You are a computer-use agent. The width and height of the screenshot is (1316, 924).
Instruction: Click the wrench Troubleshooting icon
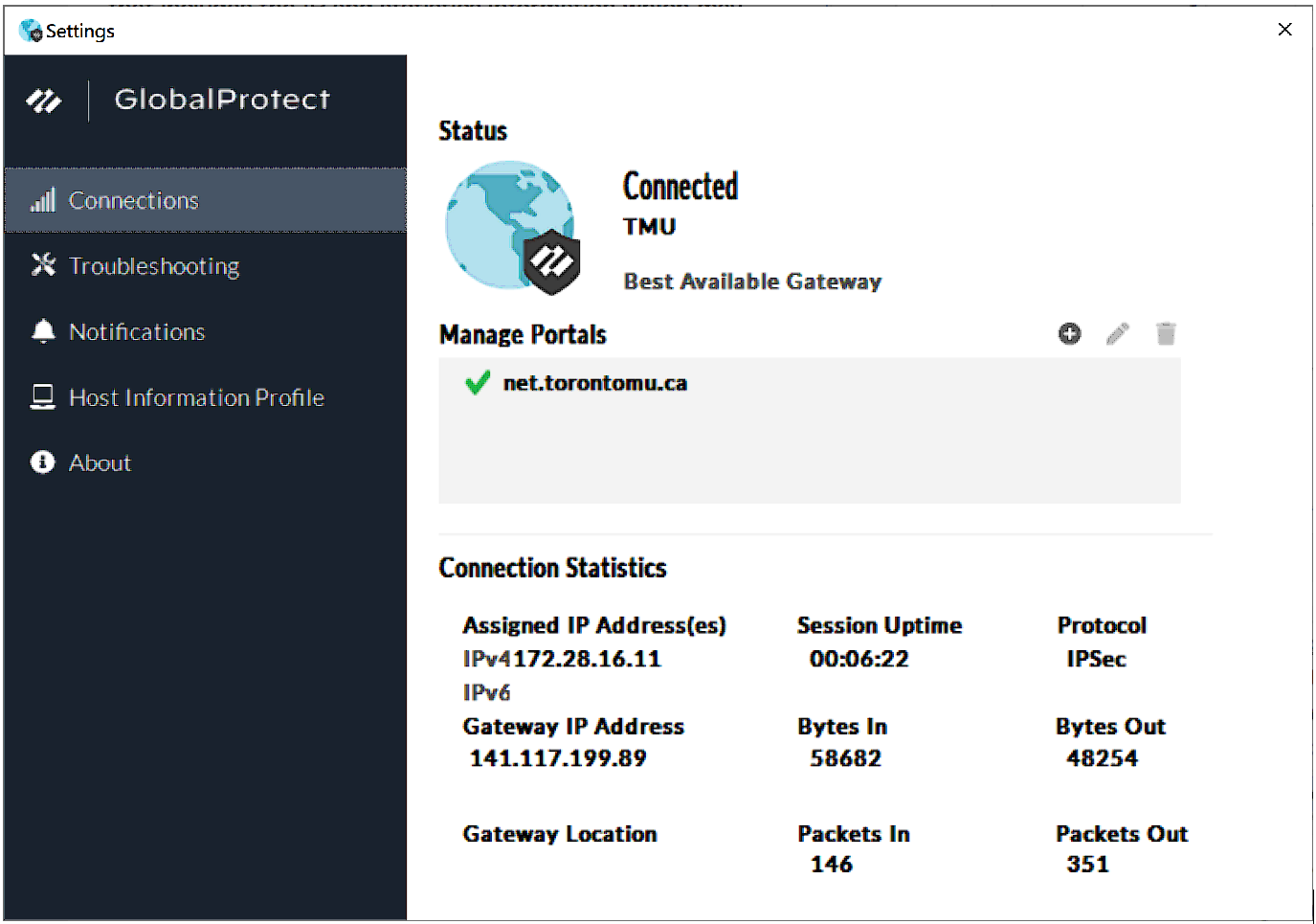point(43,265)
